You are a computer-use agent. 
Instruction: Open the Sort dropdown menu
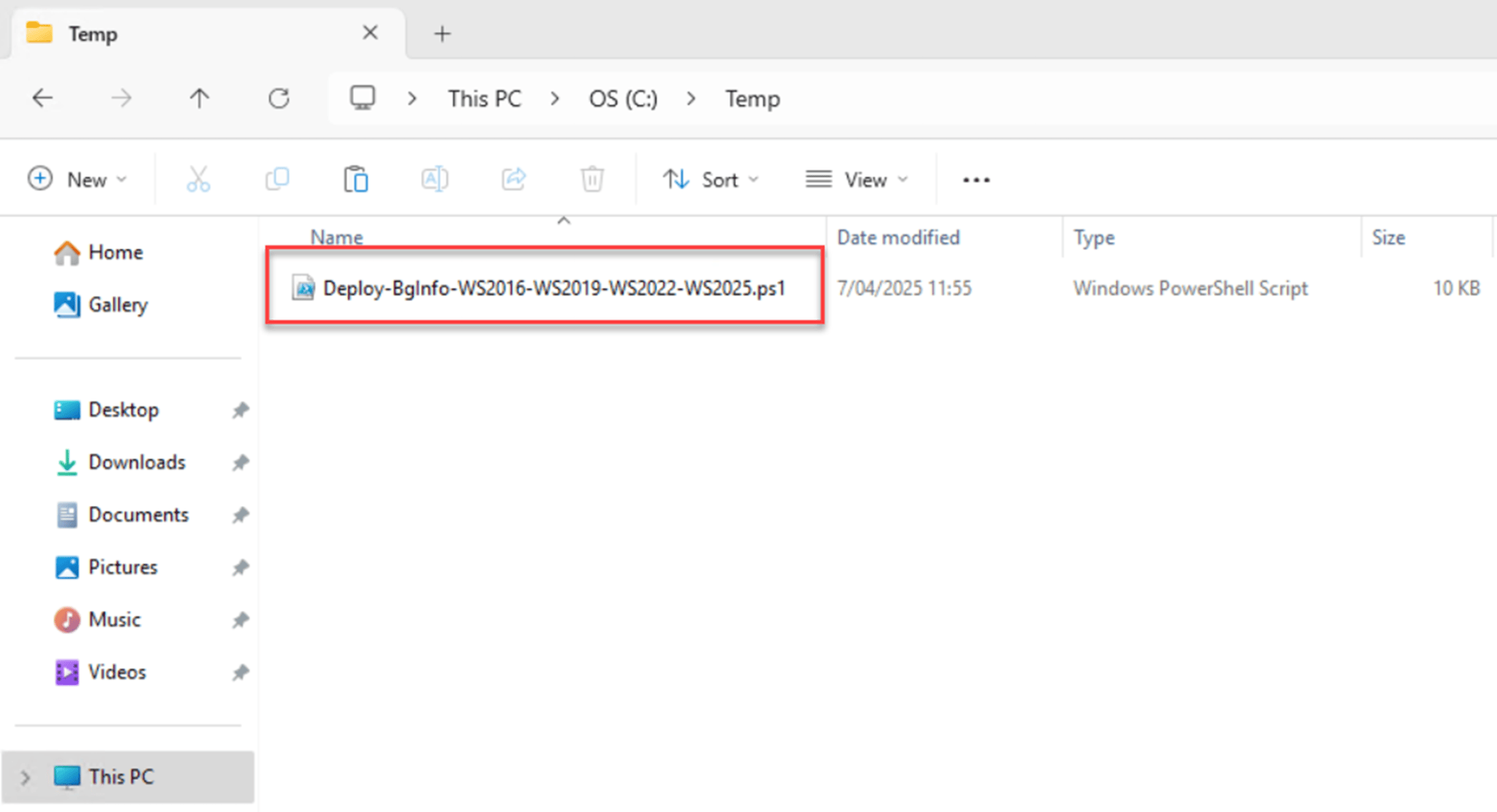[711, 179]
